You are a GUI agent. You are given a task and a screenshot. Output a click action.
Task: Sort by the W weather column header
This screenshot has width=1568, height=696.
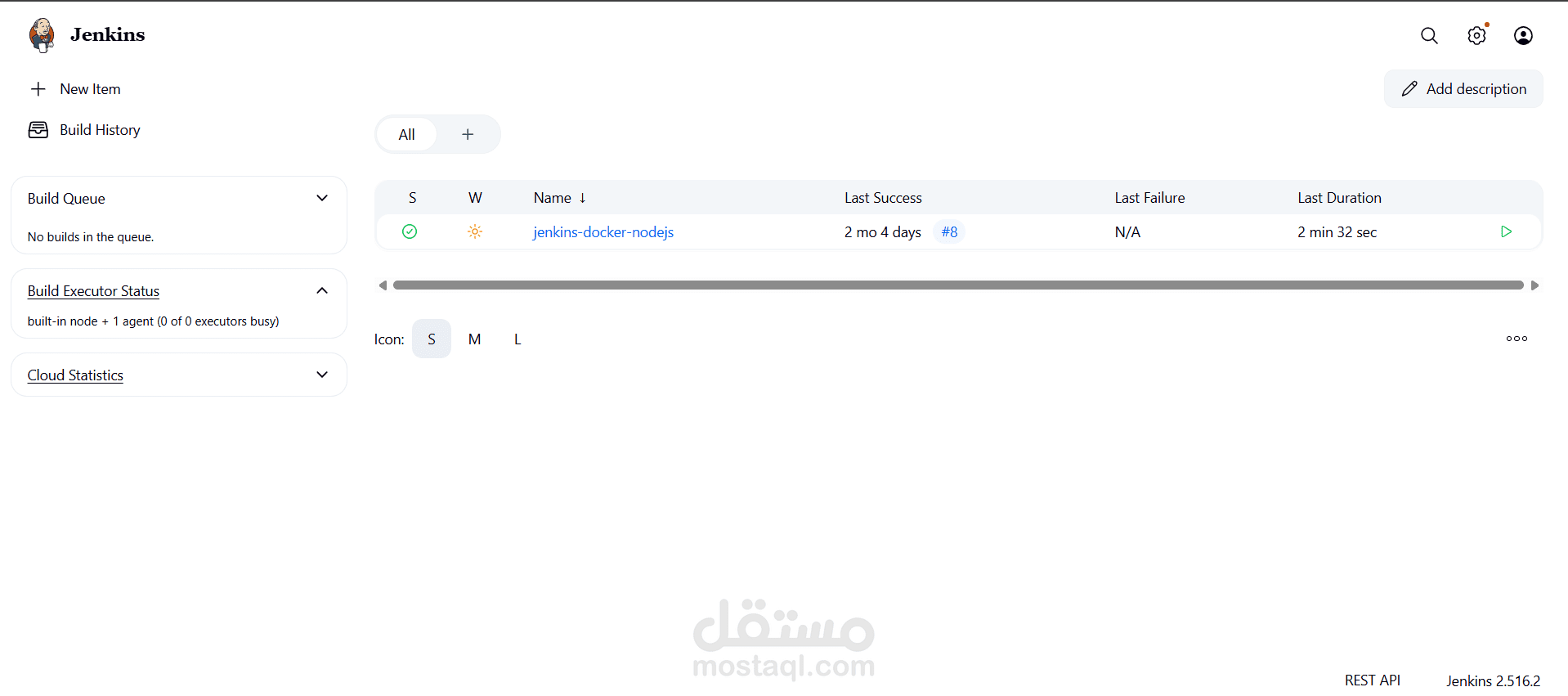pyautogui.click(x=475, y=198)
